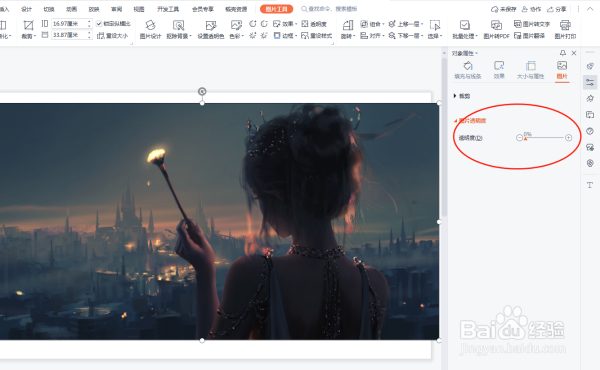Toggle the 锁定纵横比 lock aspect ratio checkbox
The image size is (600, 370).
(x=99, y=24)
